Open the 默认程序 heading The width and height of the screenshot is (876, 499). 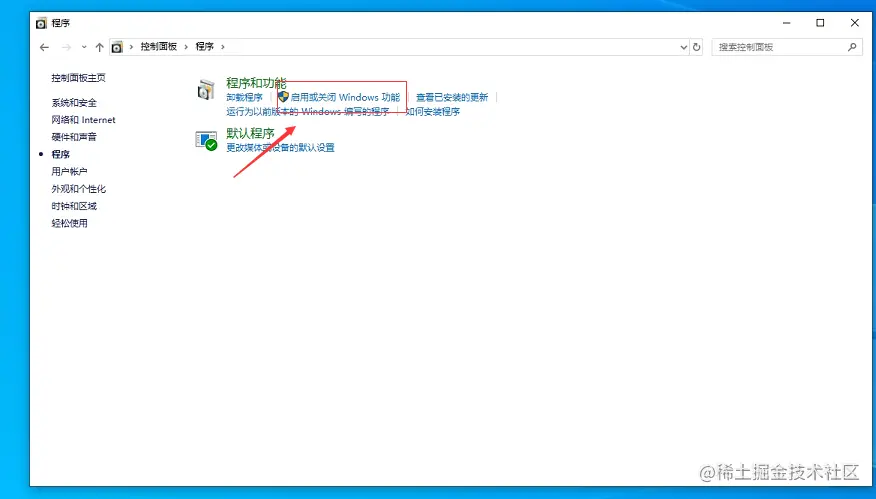[x=250, y=134]
